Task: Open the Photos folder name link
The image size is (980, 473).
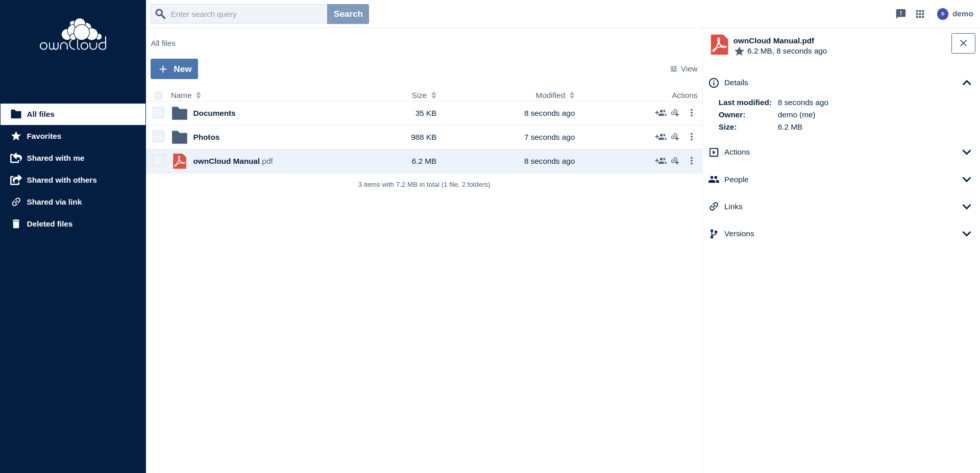Action: pyautogui.click(x=206, y=137)
